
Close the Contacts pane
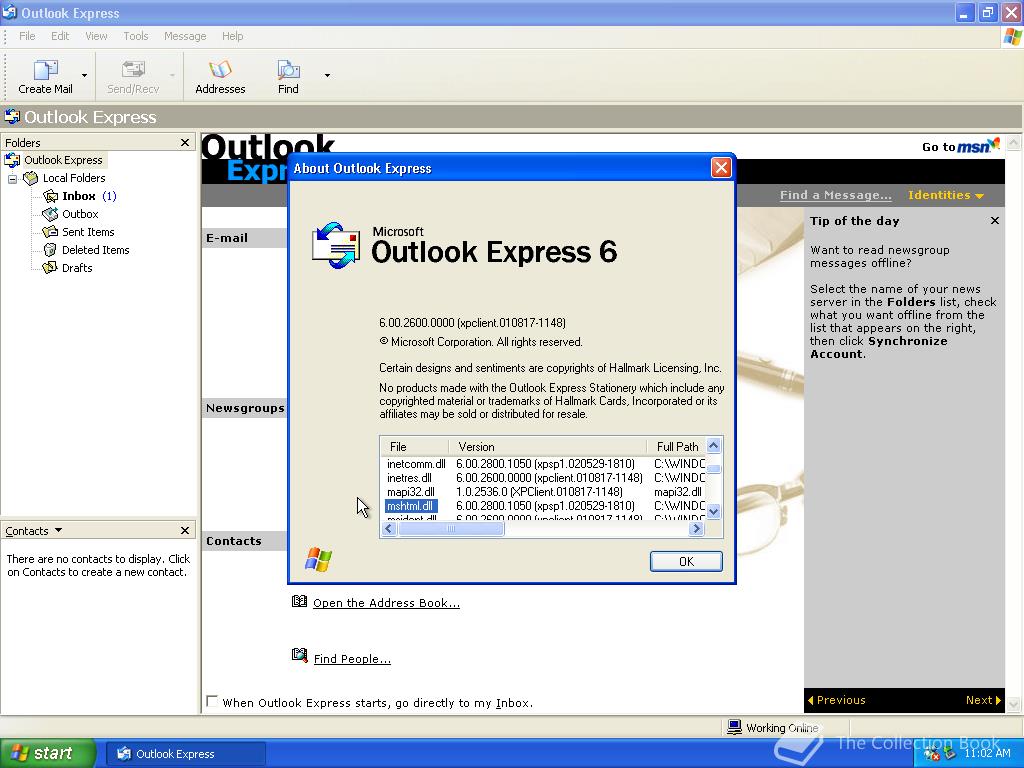pos(185,530)
